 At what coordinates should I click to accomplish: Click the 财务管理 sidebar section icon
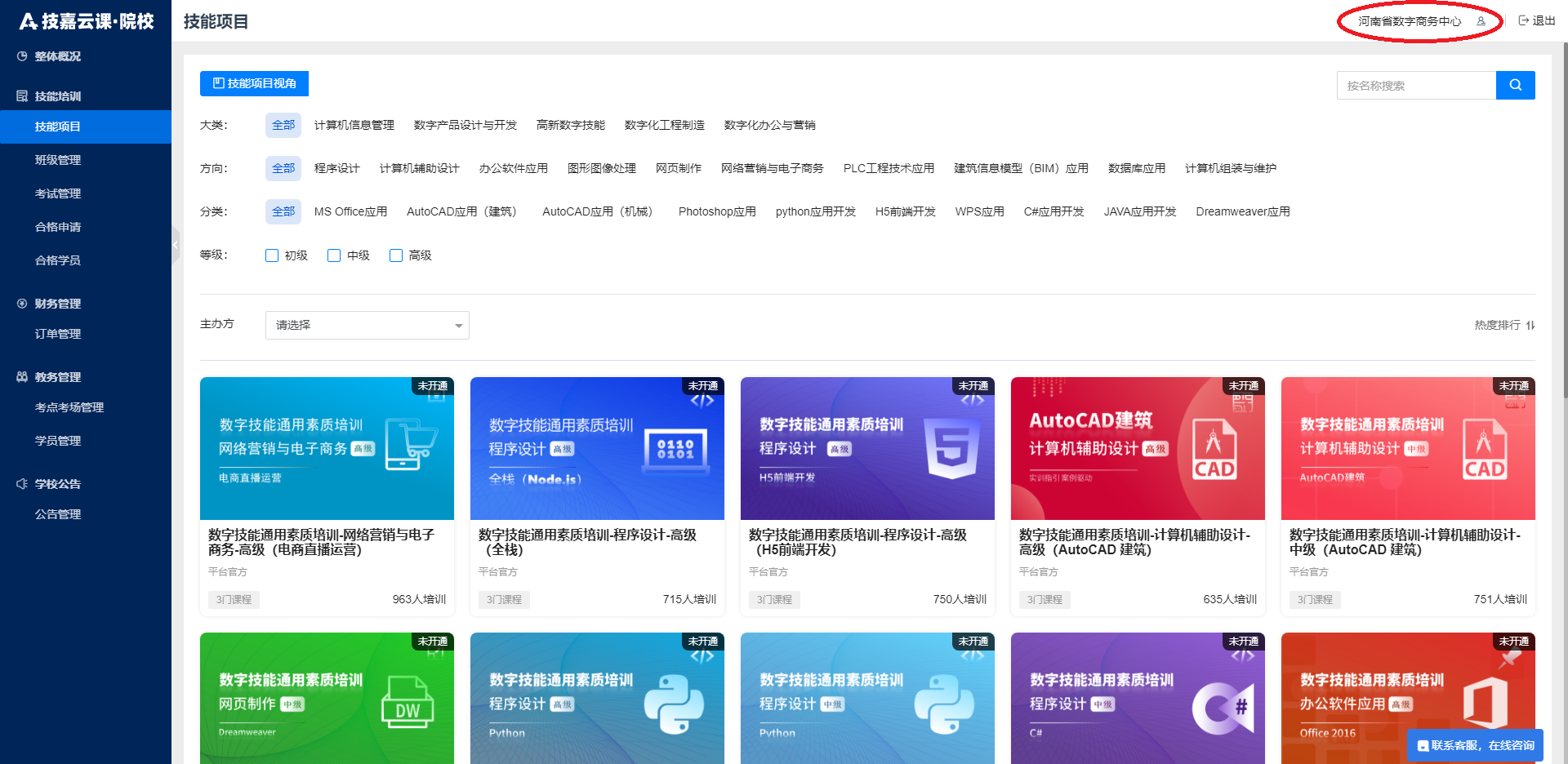[22, 304]
